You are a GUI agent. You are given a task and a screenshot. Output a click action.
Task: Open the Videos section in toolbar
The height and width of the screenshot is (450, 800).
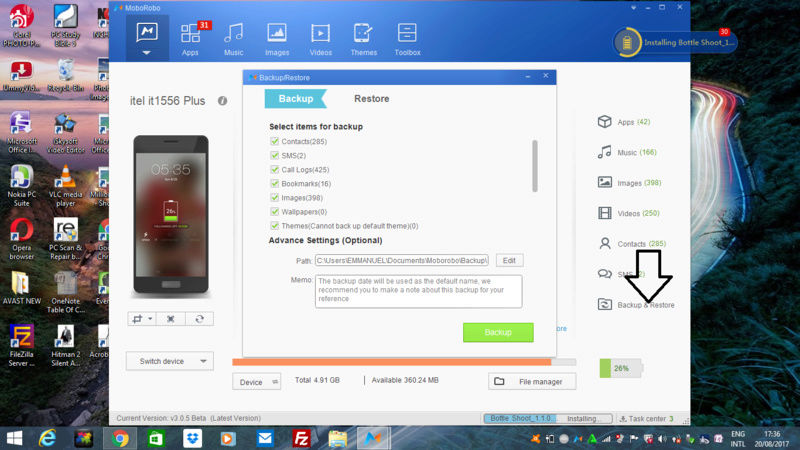pyautogui.click(x=320, y=39)
